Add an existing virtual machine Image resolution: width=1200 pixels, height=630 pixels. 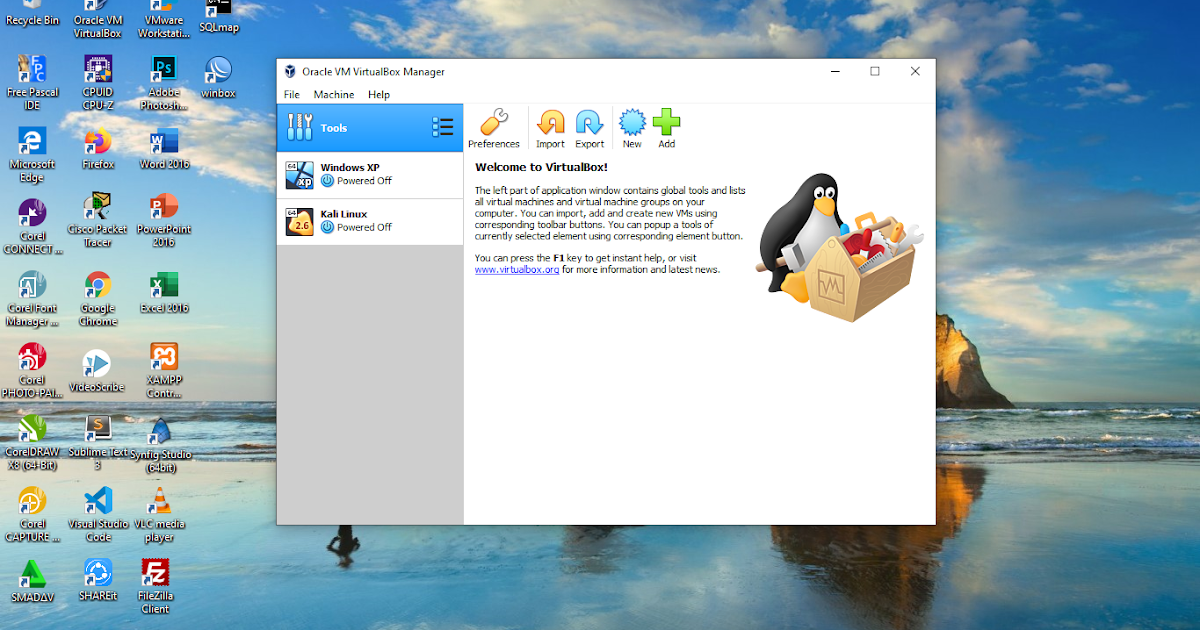pos(666,127)
